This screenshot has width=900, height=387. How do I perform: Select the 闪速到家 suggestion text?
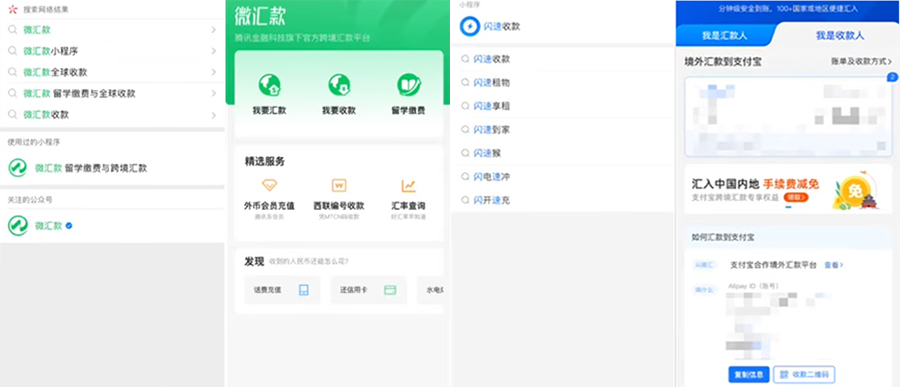(x=492, y=130)
